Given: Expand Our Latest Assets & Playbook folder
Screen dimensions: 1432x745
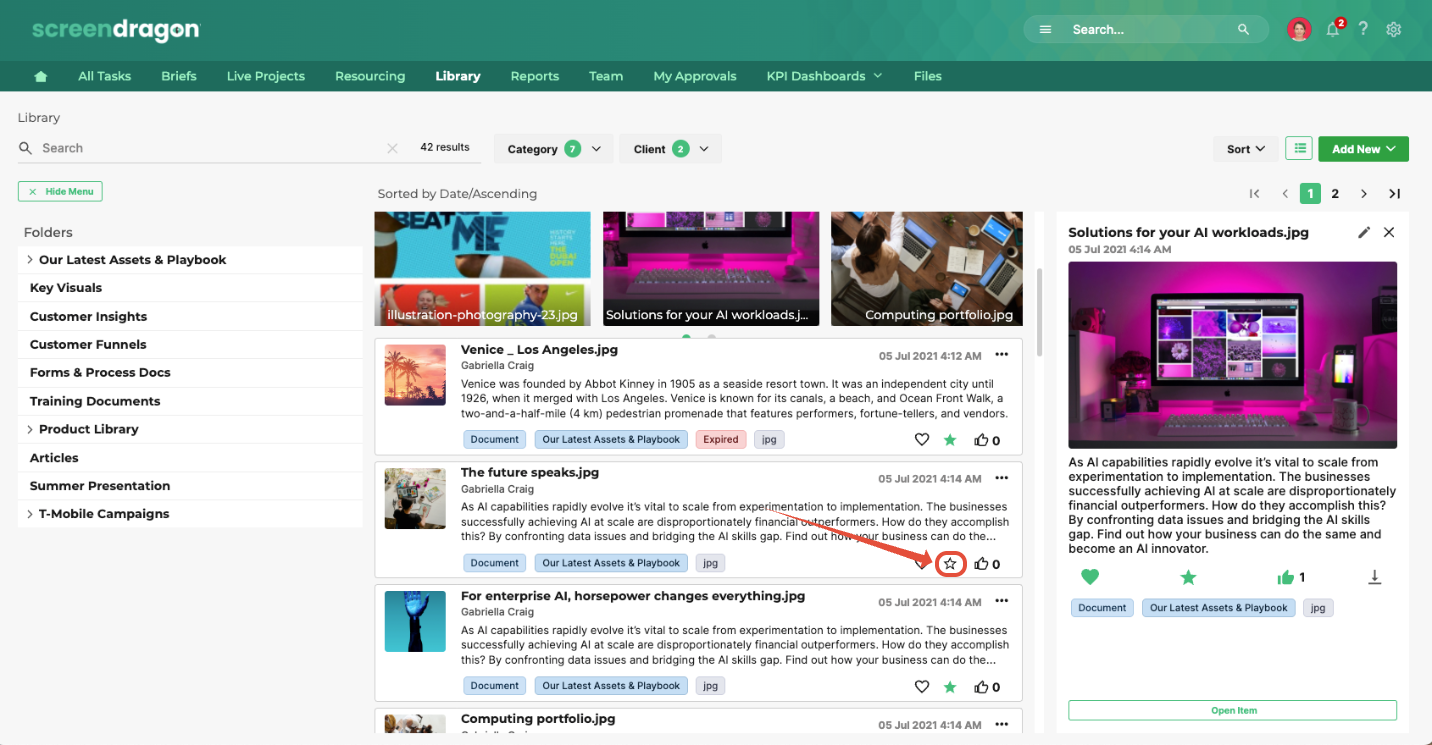Looking at the screenshot, I should point(30,260).
